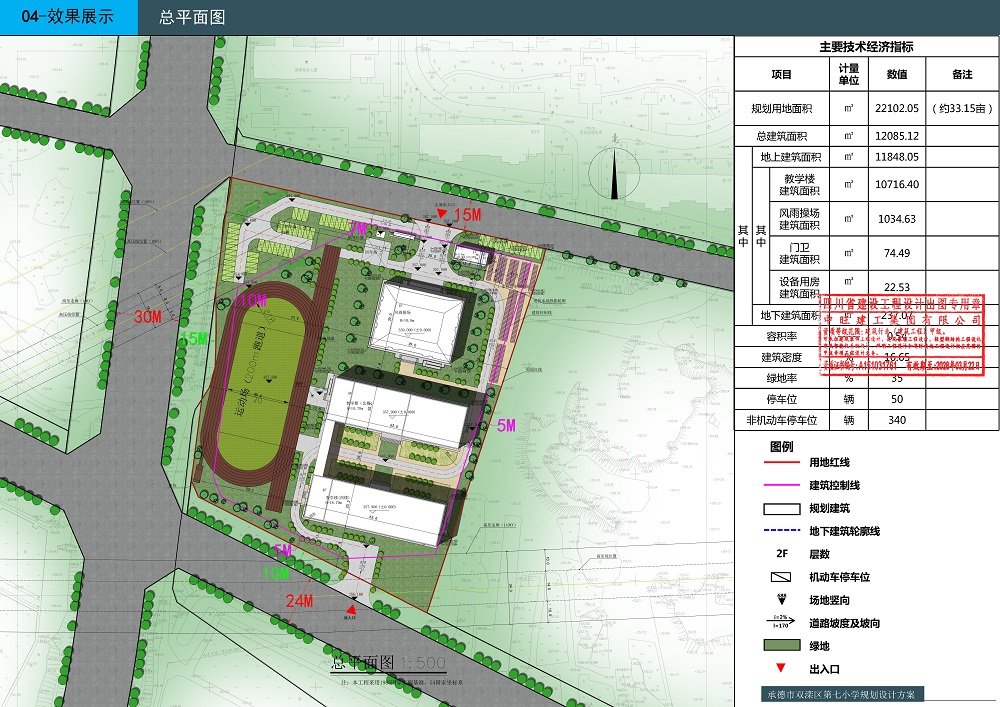This screenshot has height=707, width=1000.
Task: Click the red entrance triangle beside 15M
Action: pos(442,213)
